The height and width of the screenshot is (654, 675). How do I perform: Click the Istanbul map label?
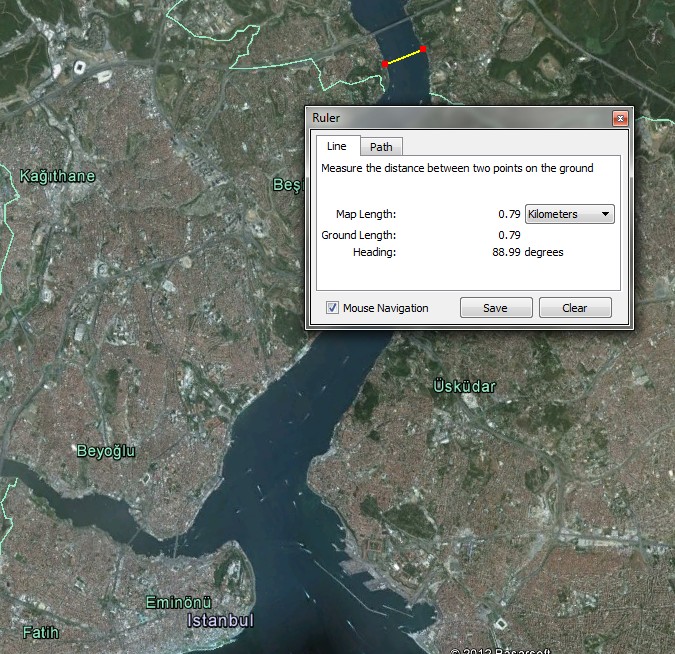coord(220,620)
